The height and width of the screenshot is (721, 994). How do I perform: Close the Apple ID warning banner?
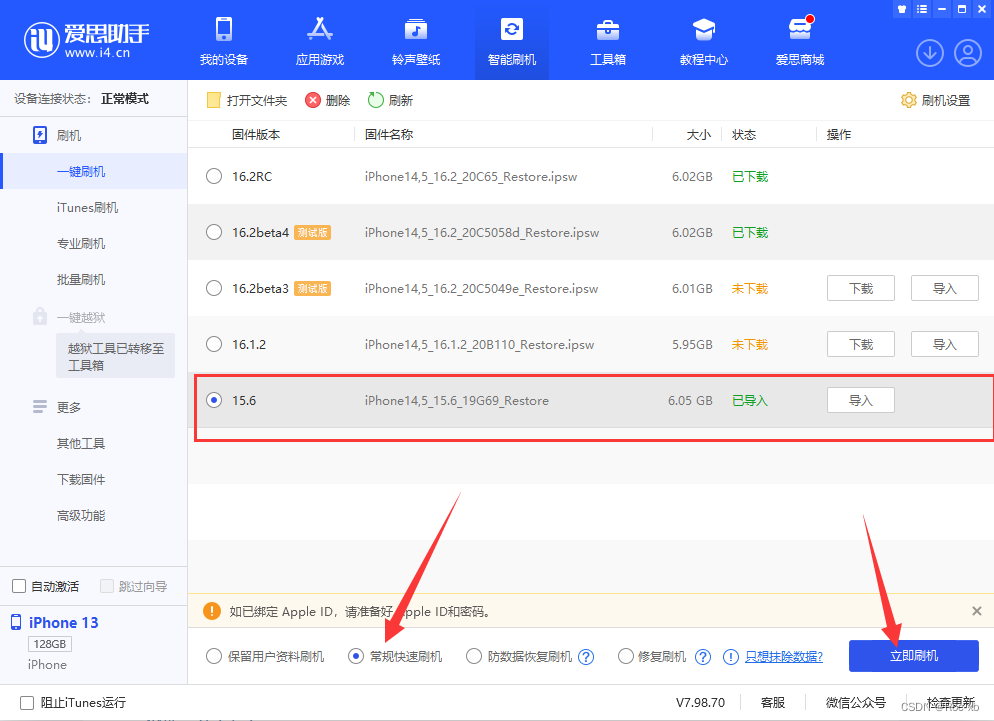(977, 611)
